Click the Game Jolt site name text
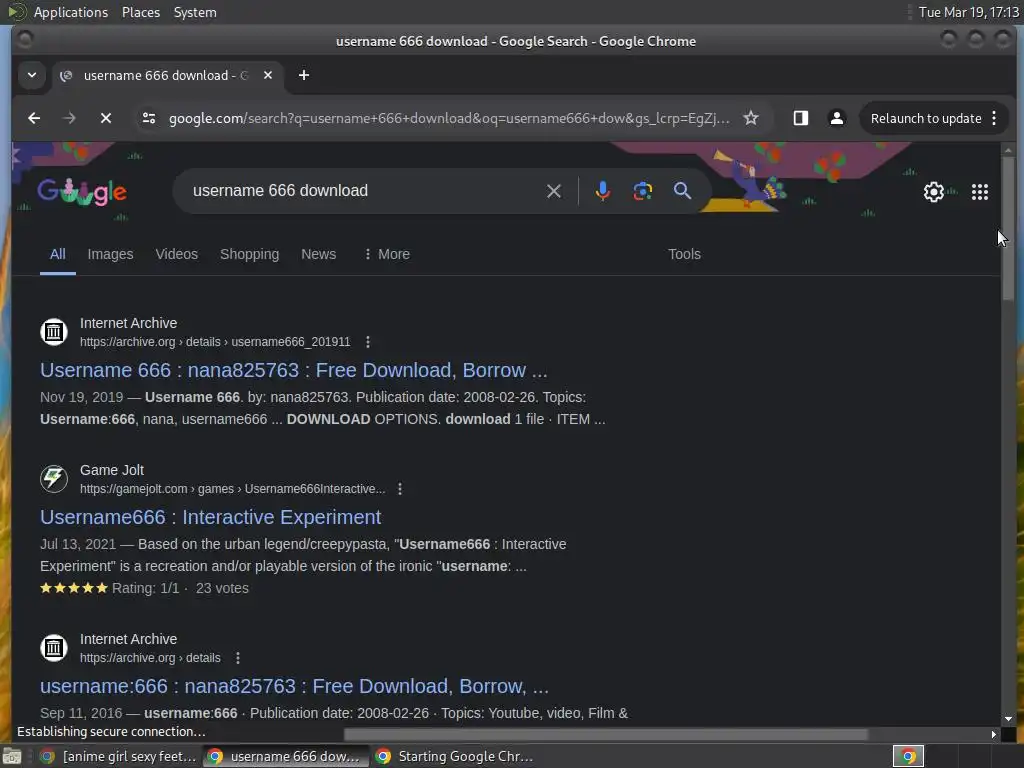This screenshot has height=768, width=1024. [112, 470]
